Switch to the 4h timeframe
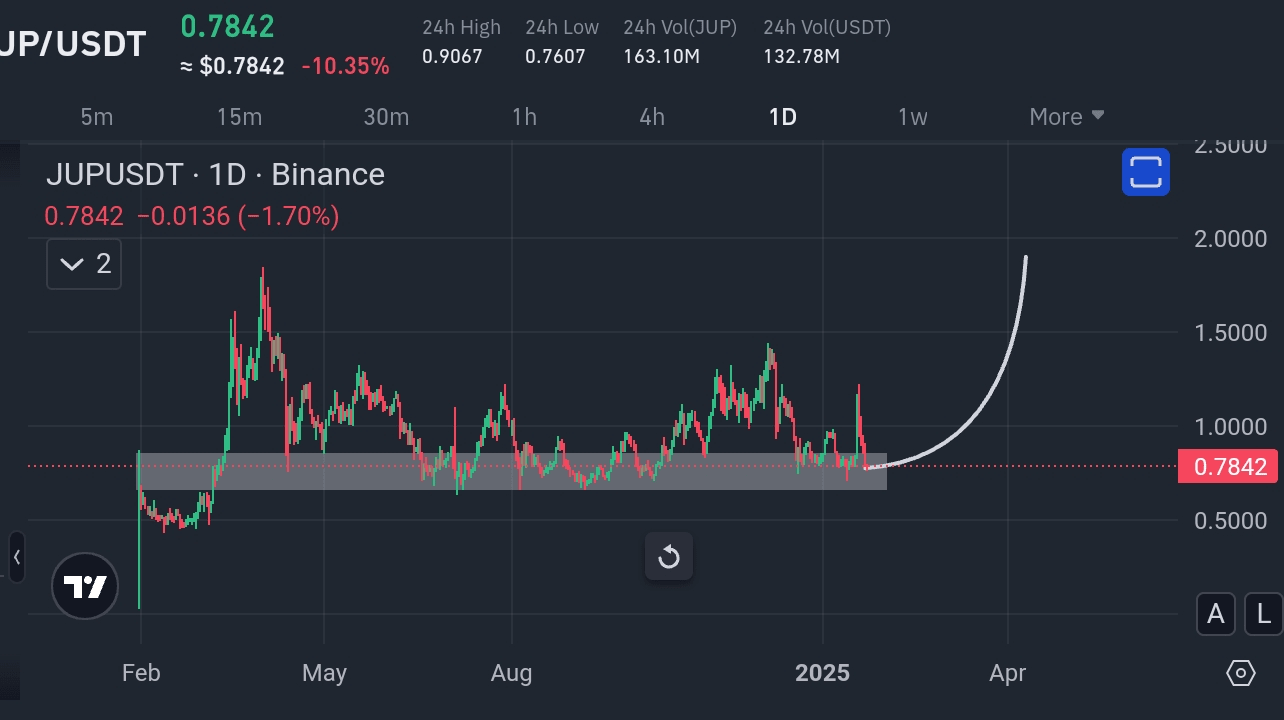1284x720 pixels. [652, 116]
